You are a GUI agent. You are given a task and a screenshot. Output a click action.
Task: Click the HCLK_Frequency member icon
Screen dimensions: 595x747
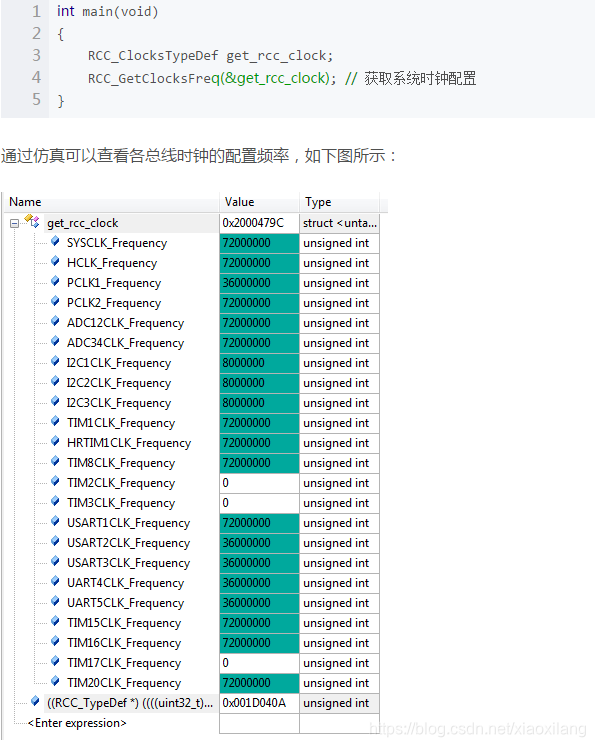[x=55, y=262]
